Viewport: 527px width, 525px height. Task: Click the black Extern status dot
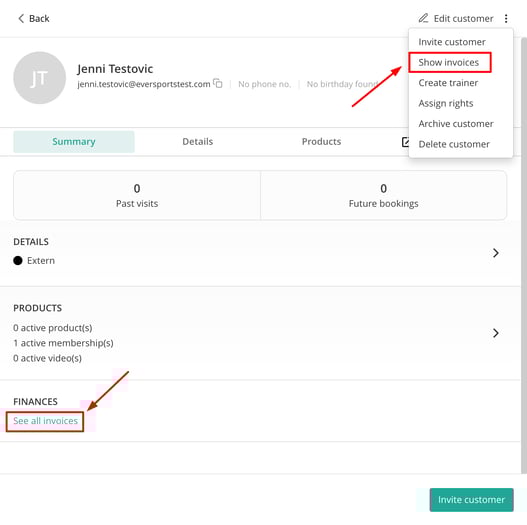pos(18,260)
